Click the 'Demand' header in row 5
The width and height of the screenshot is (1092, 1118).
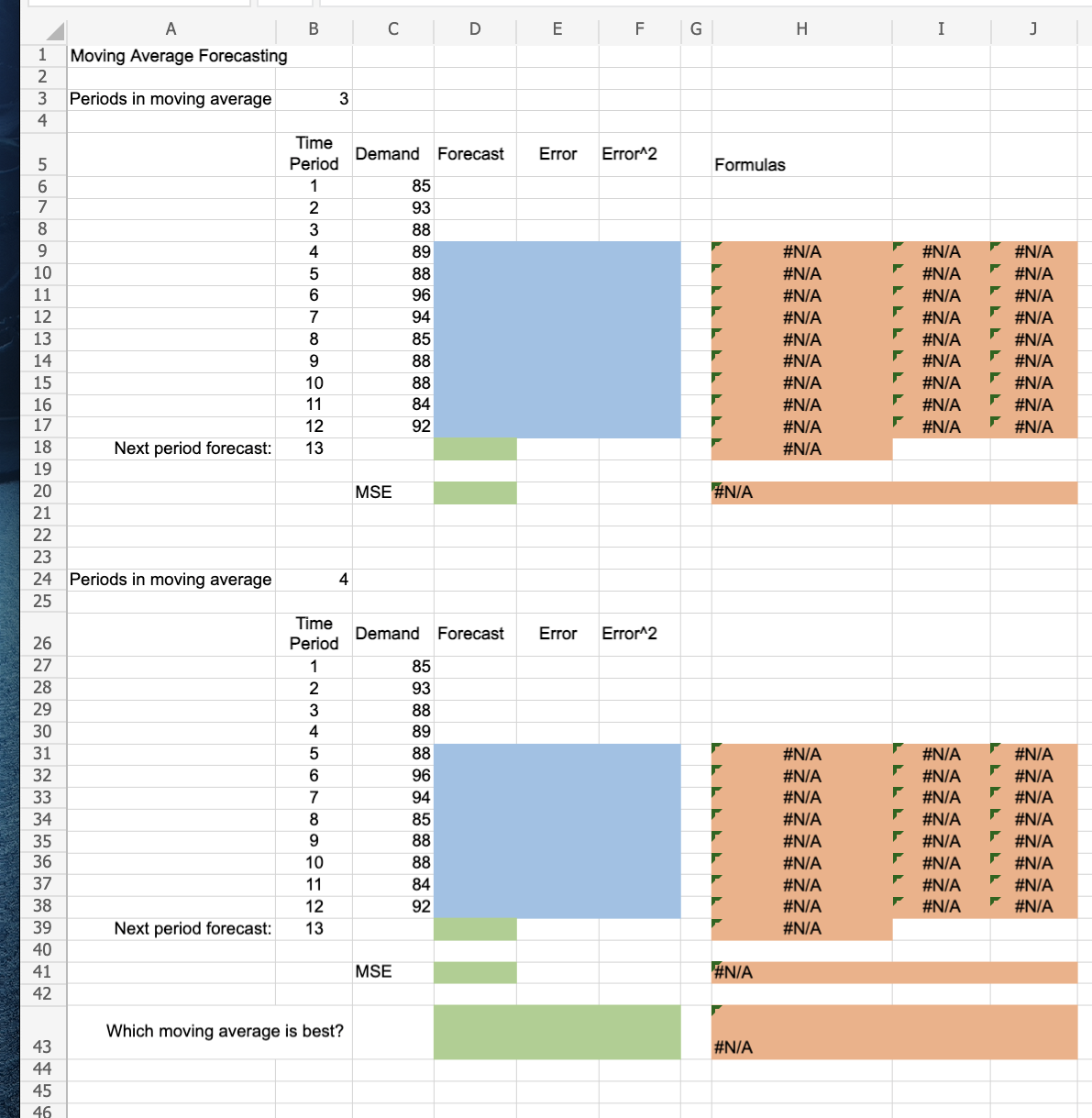[393, 154]
